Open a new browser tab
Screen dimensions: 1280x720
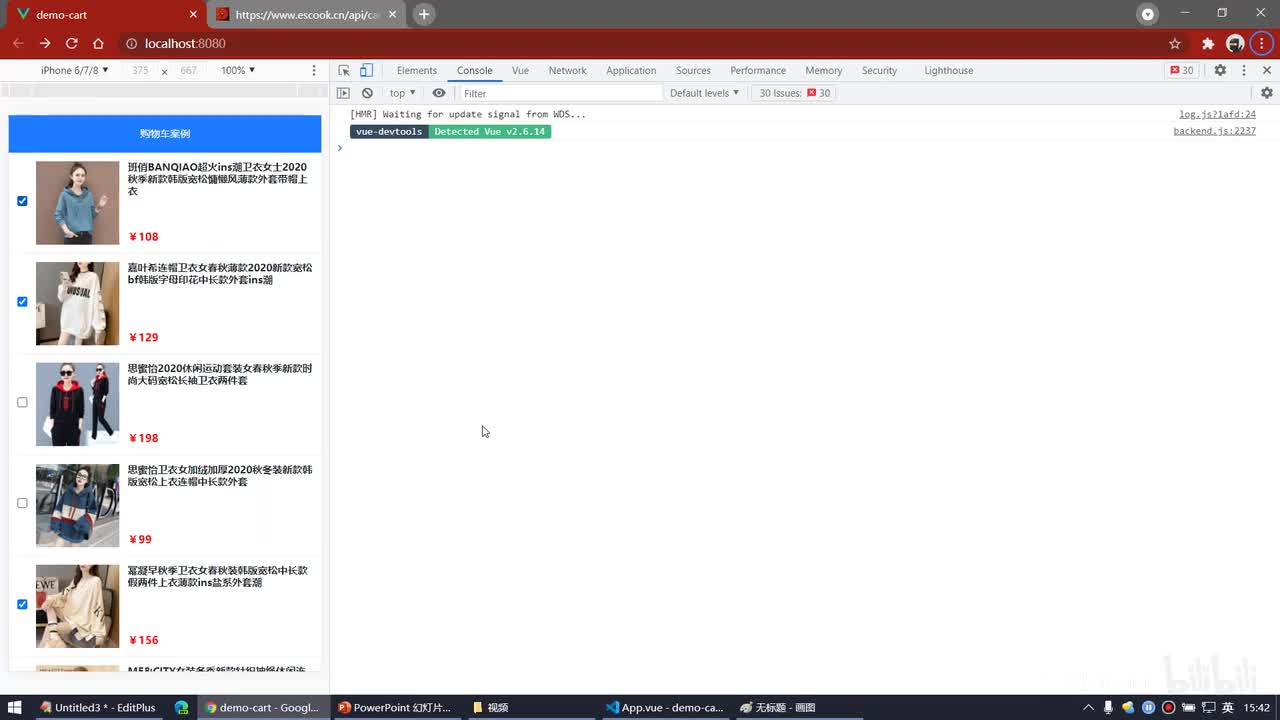click(424, 14)
